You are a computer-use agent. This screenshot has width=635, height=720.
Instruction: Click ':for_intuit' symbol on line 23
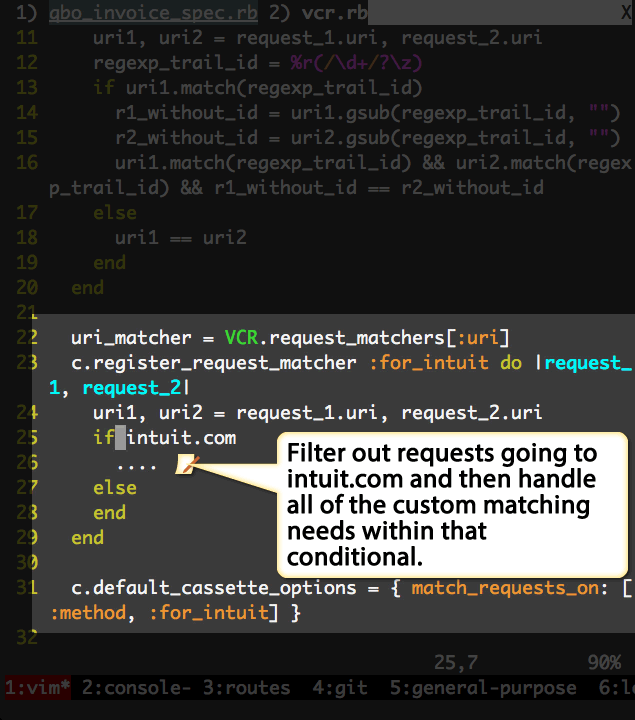coord(429,363)
